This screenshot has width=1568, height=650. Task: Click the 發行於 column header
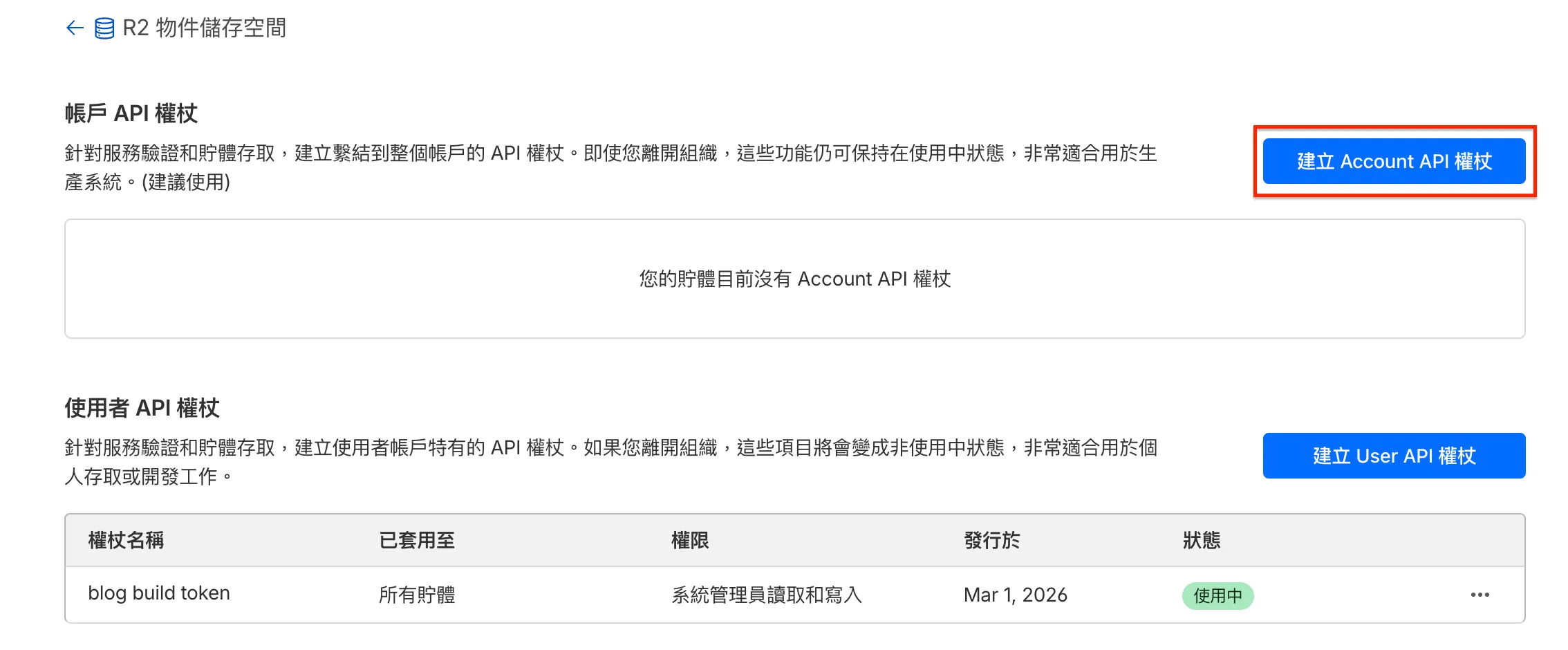pos(991,540)
